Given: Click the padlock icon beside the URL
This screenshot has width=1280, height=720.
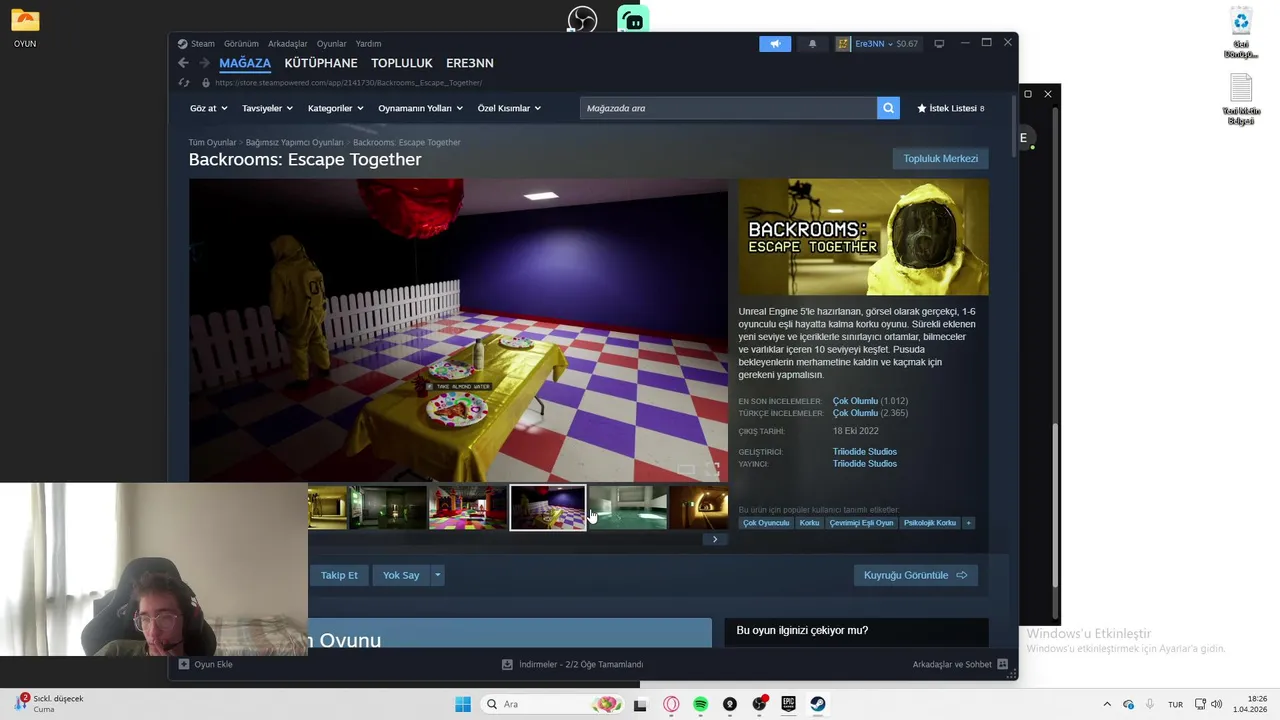Looking at the screenshot, I should [x=206, y=83].
